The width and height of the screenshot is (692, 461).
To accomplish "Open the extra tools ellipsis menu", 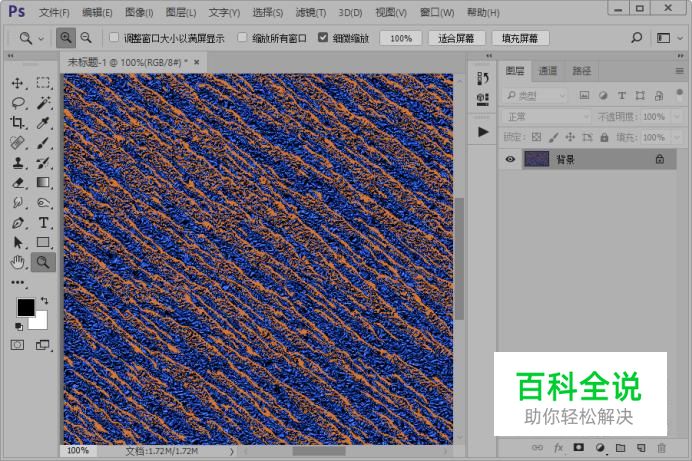I will [18, 282].
